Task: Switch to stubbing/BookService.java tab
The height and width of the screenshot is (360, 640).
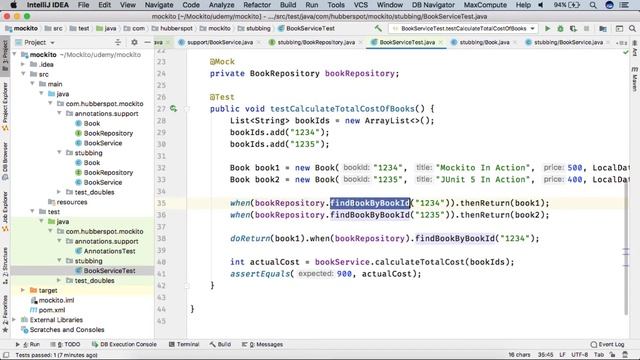Action: pos(568,42)
